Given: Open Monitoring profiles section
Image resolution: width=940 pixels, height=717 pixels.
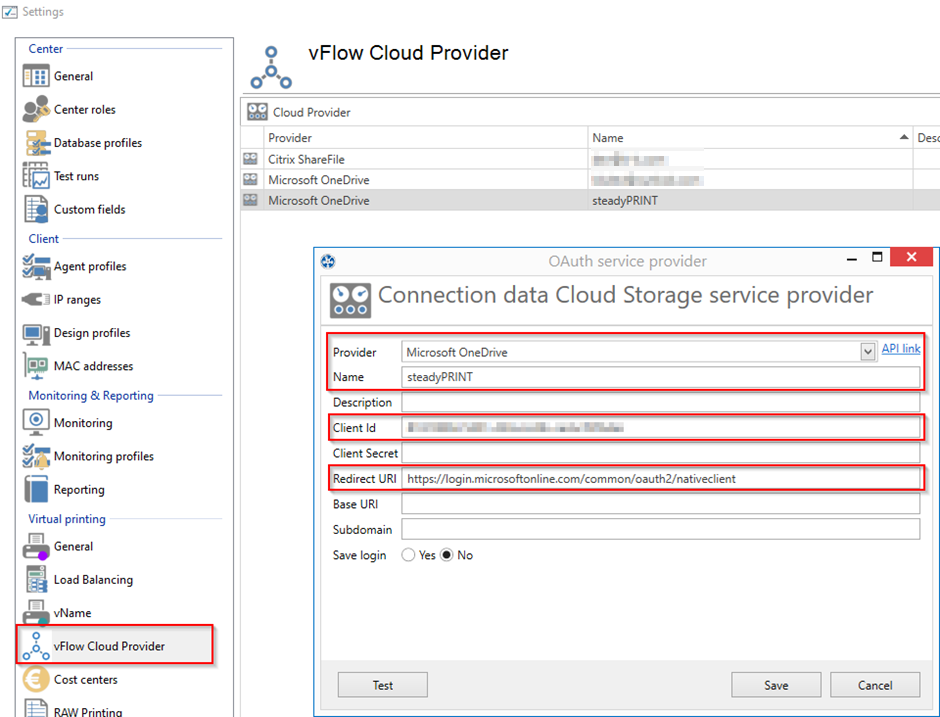Looking at the screenshot, I should tap(104, 456).
